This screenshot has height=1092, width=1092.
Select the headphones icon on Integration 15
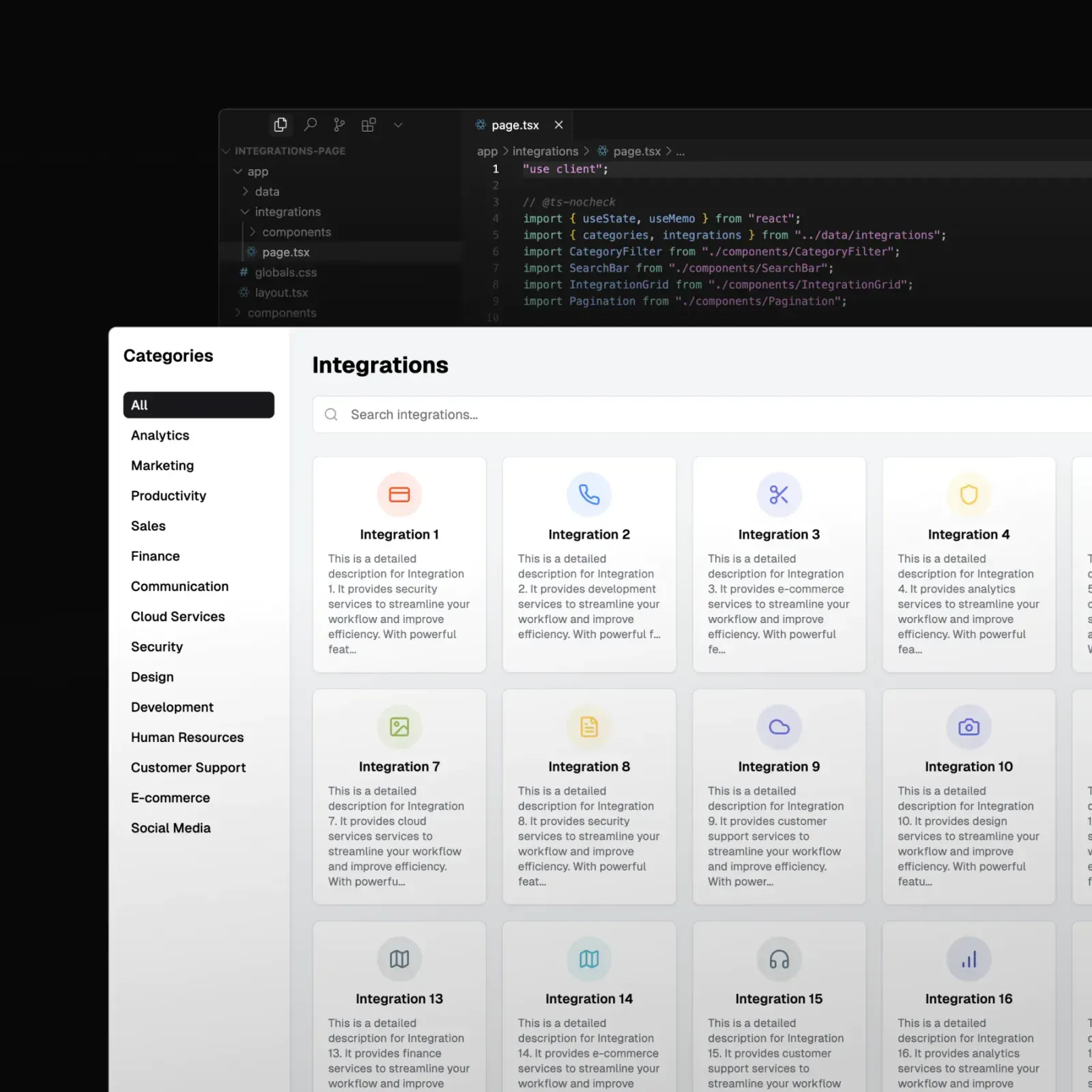[x=779, y=959]
